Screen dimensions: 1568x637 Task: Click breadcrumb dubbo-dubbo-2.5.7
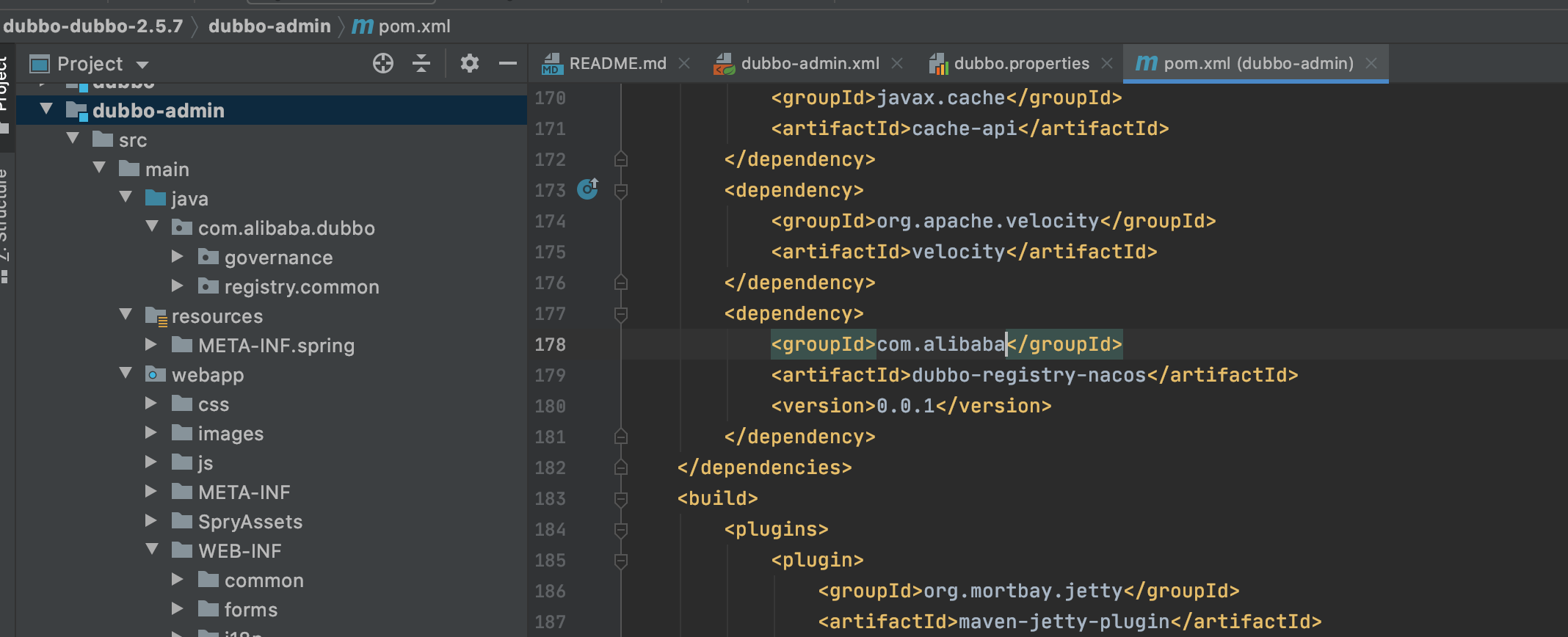point(92,26)
